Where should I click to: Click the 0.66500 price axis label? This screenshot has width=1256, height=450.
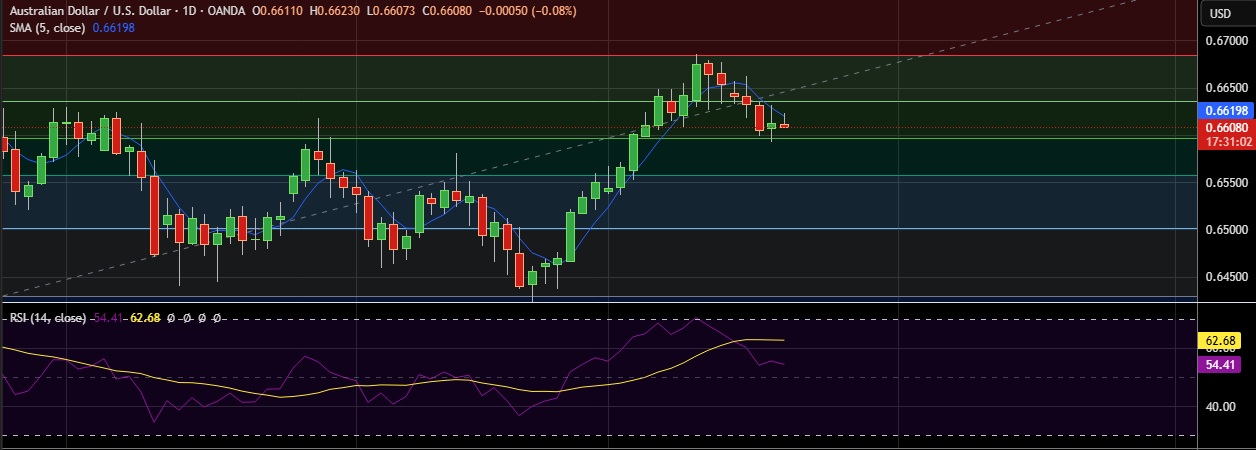pos(1225,88)
